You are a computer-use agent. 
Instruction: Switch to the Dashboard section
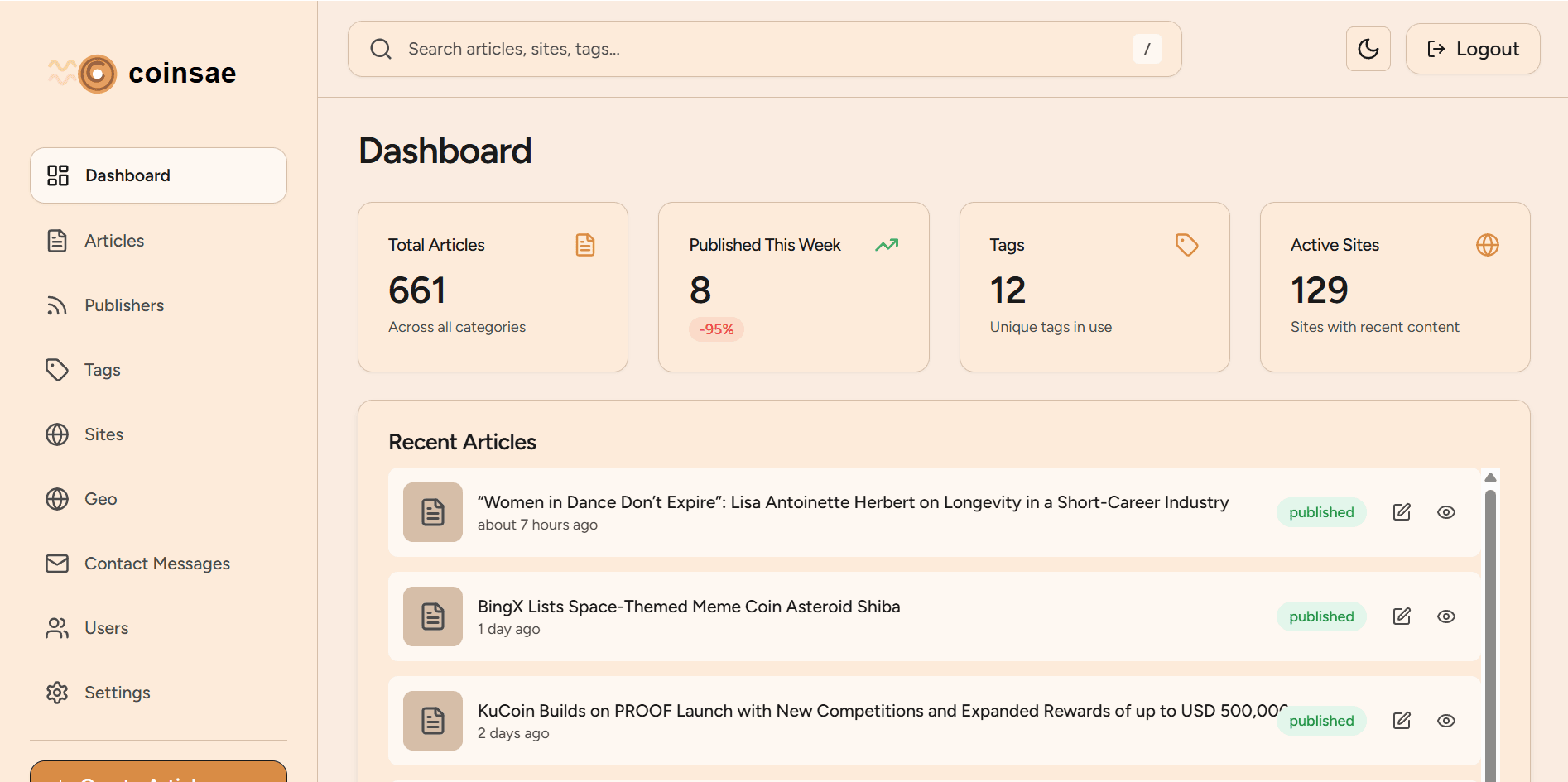127,175
